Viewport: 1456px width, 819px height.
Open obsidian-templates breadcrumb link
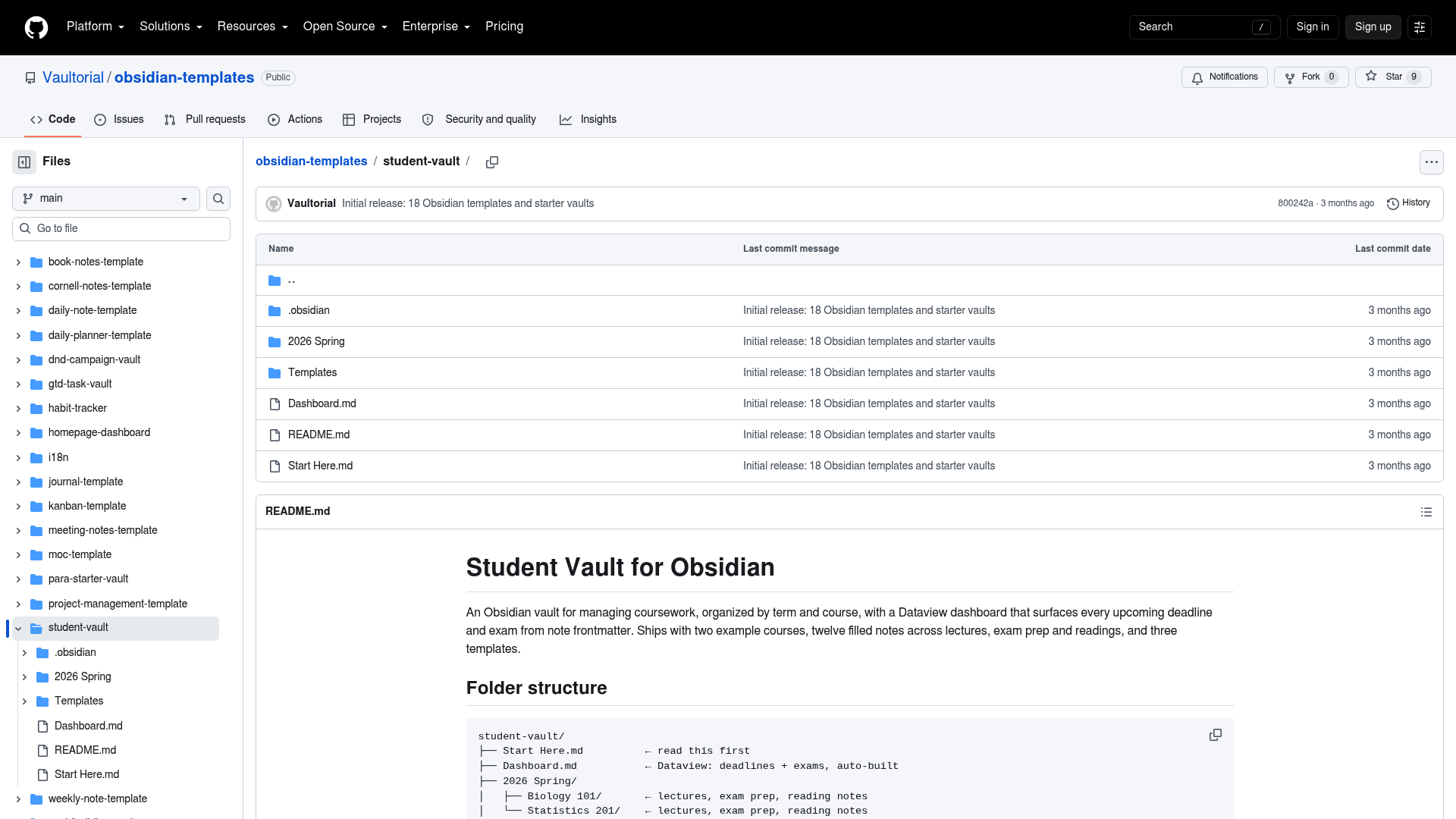(311, 162)
